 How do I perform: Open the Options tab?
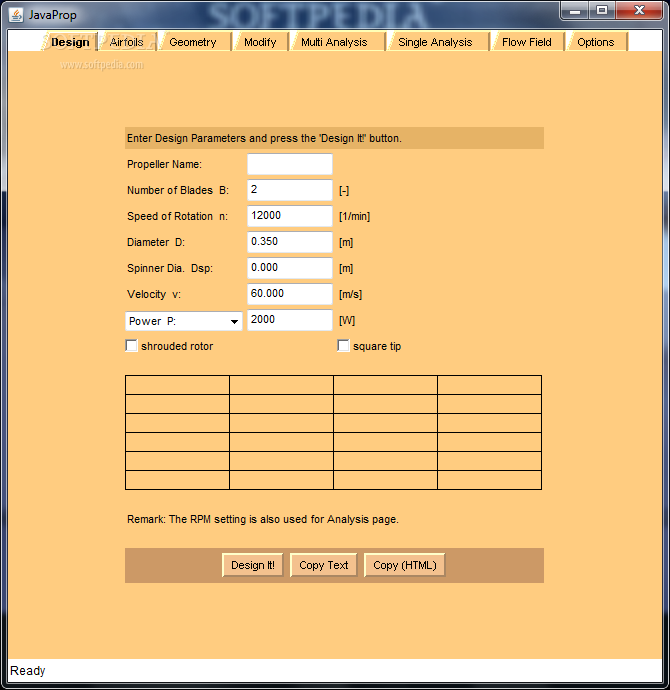(596, 42)
